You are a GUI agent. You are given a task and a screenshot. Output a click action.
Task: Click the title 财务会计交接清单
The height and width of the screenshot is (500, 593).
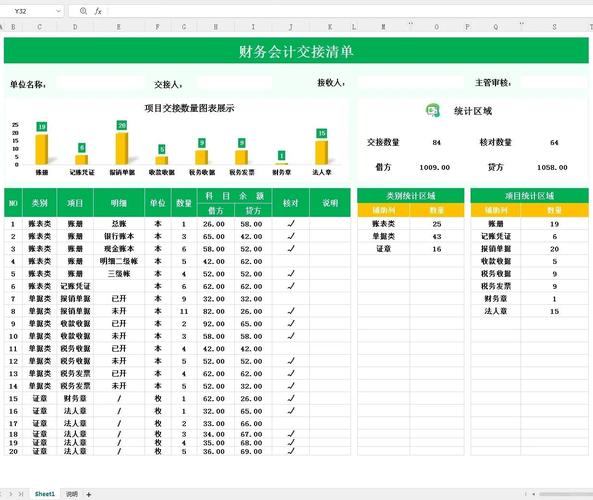click(296, 51)
